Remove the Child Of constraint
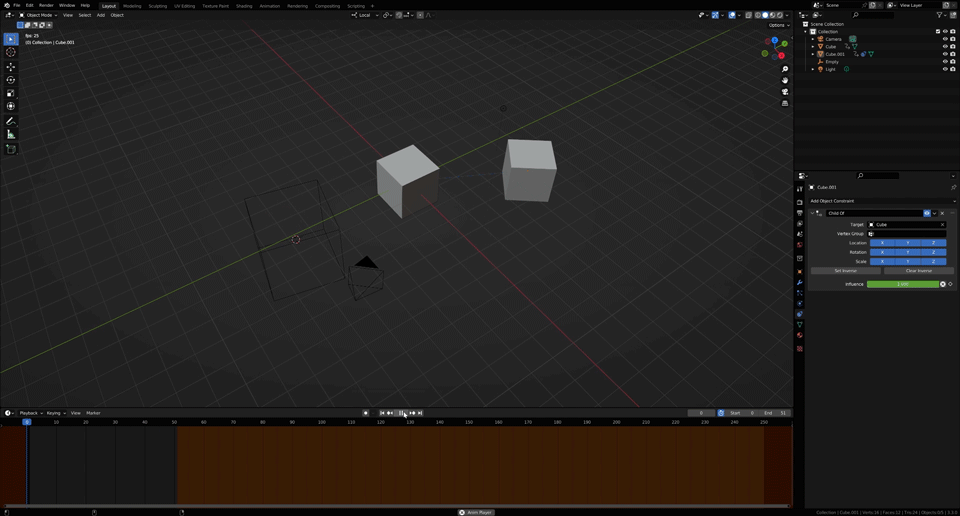This screenshot has height=516, width=960. pyautogui.click(x=942, y=213)
